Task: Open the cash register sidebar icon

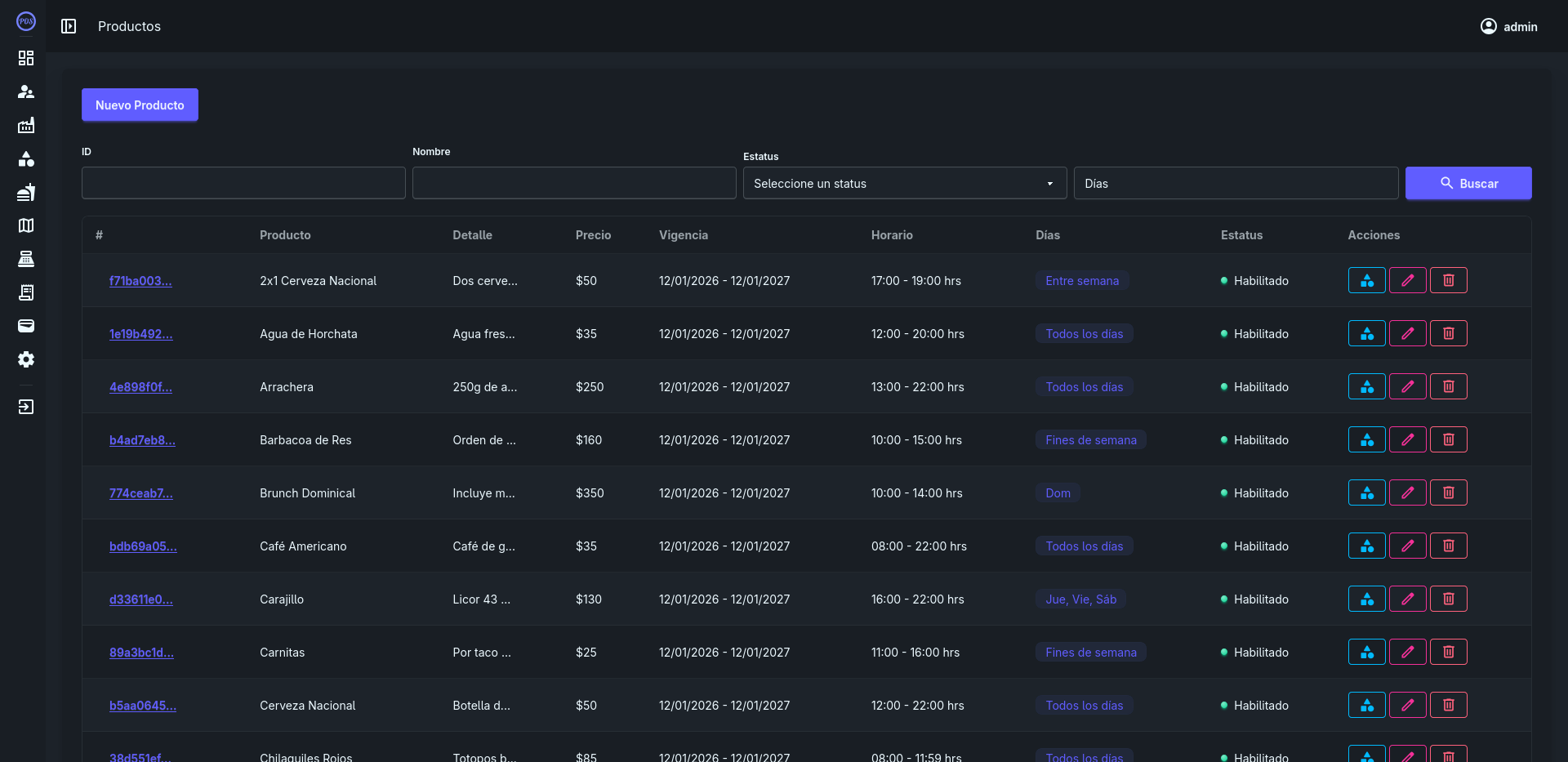Action: (x=26, y=259)
